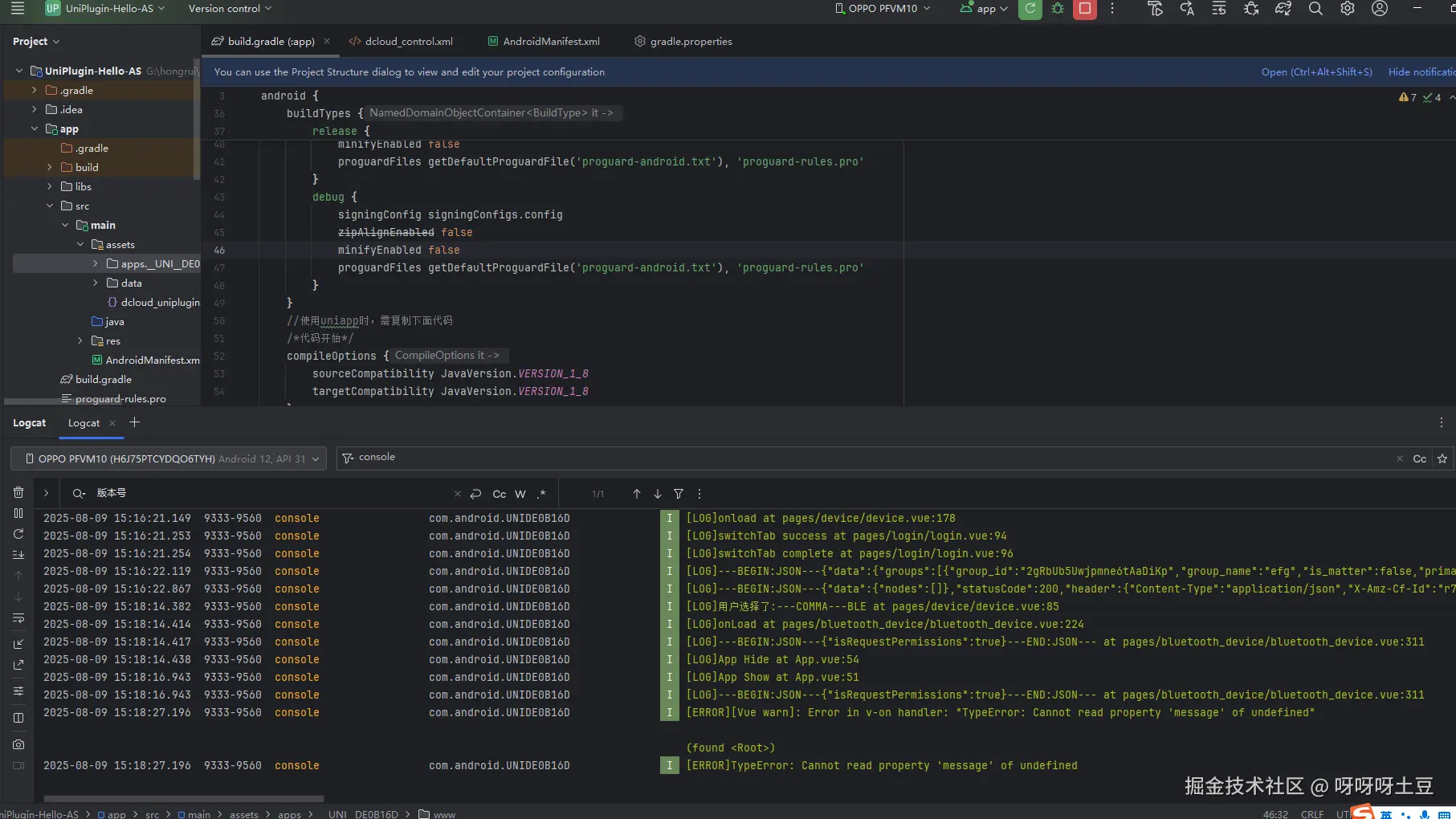1456x819 pixels.
Task: Expand the find bar replace chevron
Action: coord(47,493)
